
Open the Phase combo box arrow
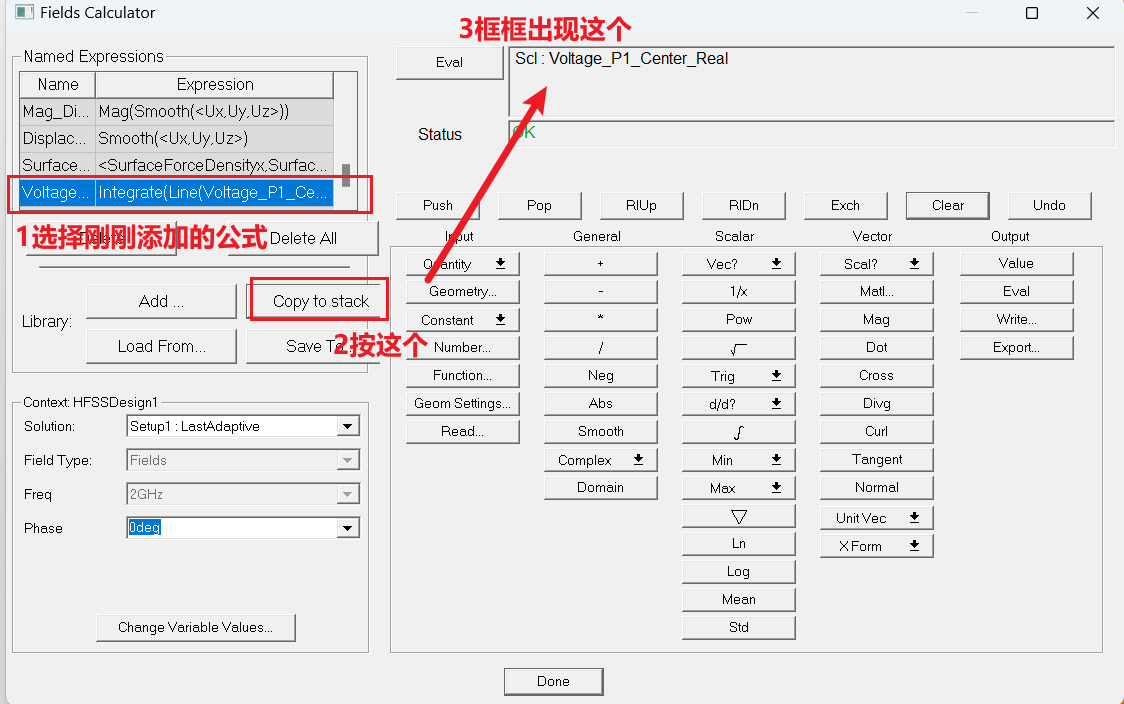[348, 528]
